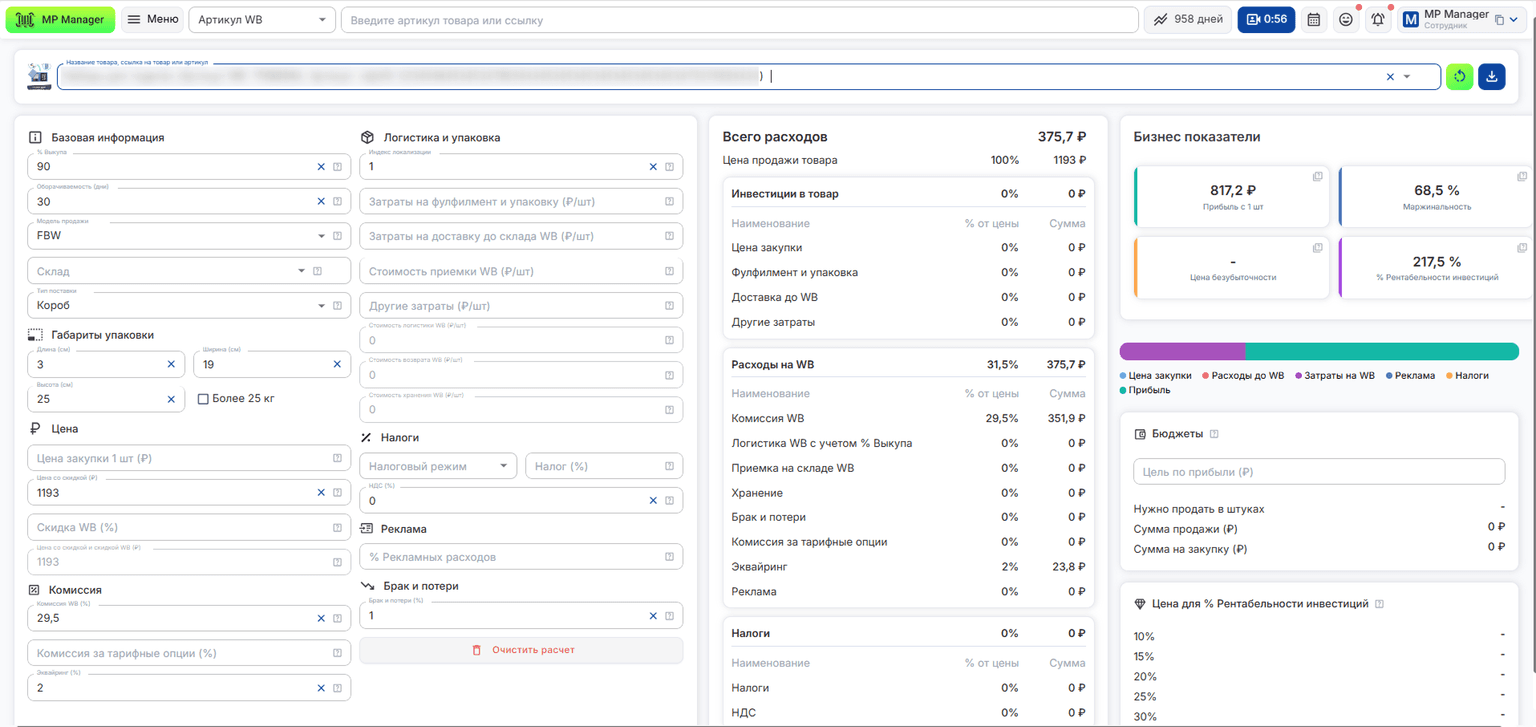Open the calendar icon in top bar
This screenshot has width=1536, height=727.
coord(1314,20)
